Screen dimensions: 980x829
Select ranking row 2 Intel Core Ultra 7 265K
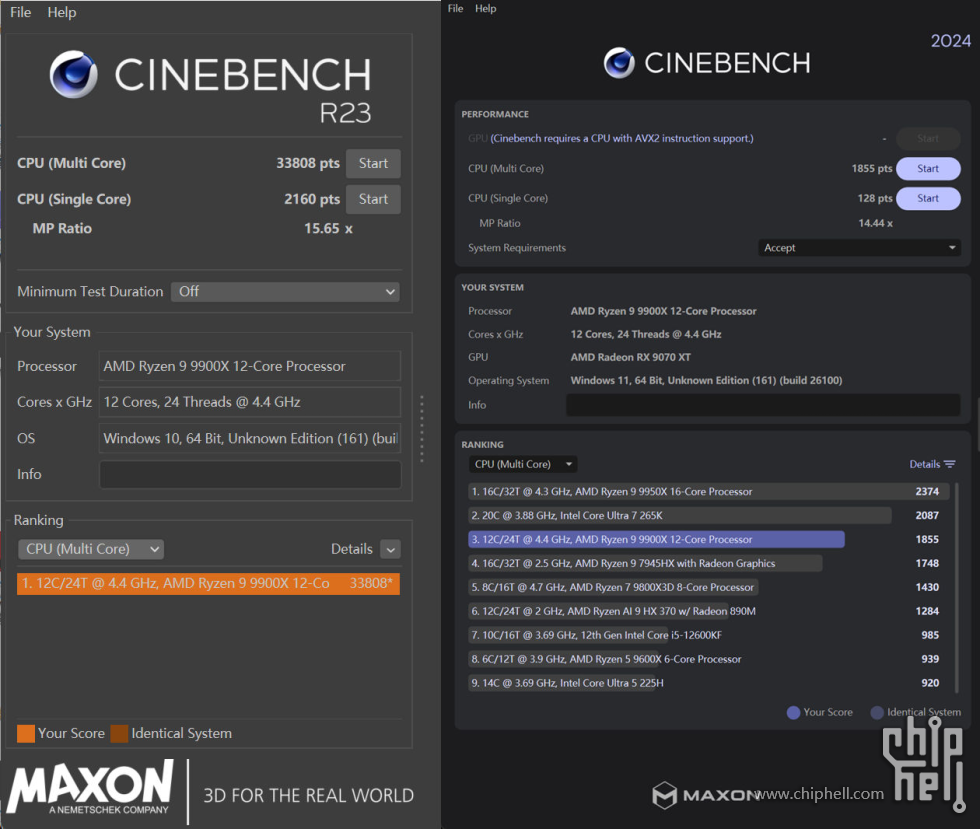[708, 515]
